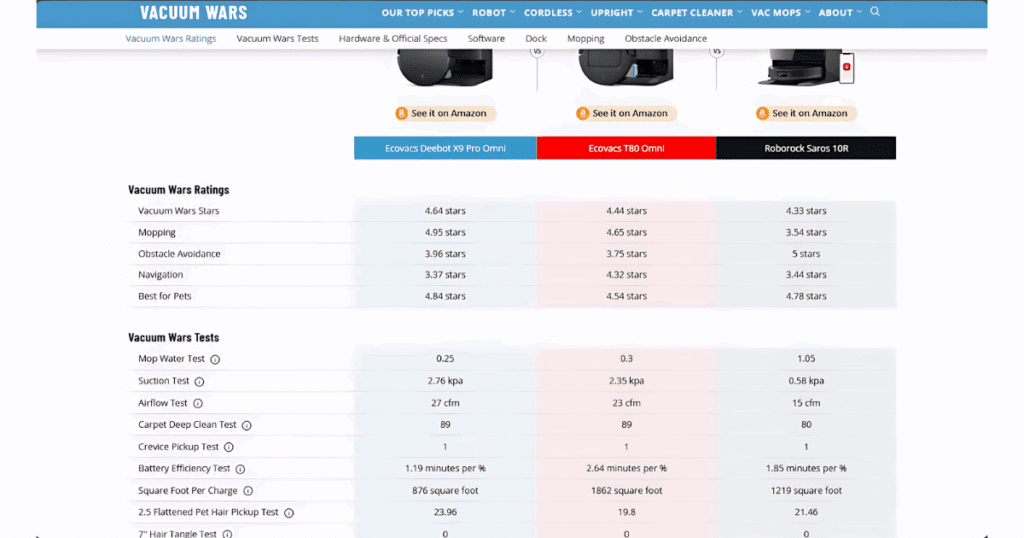Image resolution: width=1024 pixels, height=538 pixels.
Task: Open the Carpet Cleaner navigation menu
Action: tap(696, 13)
